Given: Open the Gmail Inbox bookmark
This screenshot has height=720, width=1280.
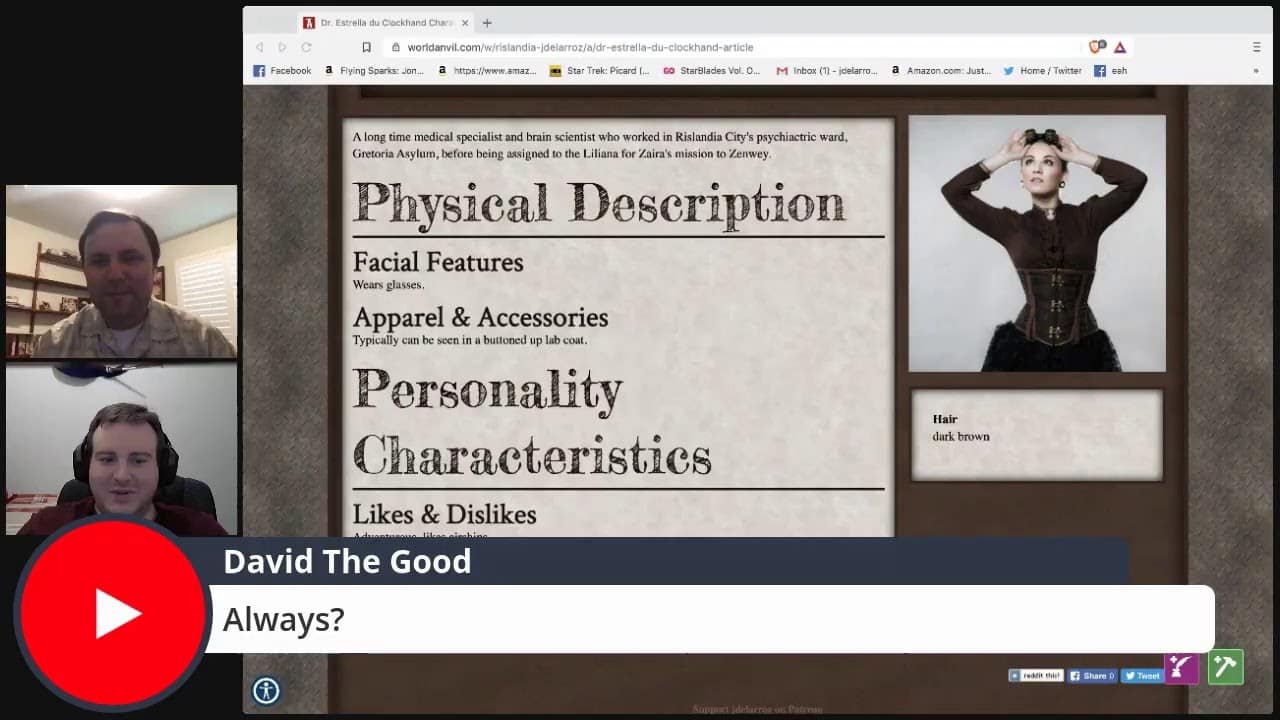Looking at the screenshot, I should (x=827, y=71).
